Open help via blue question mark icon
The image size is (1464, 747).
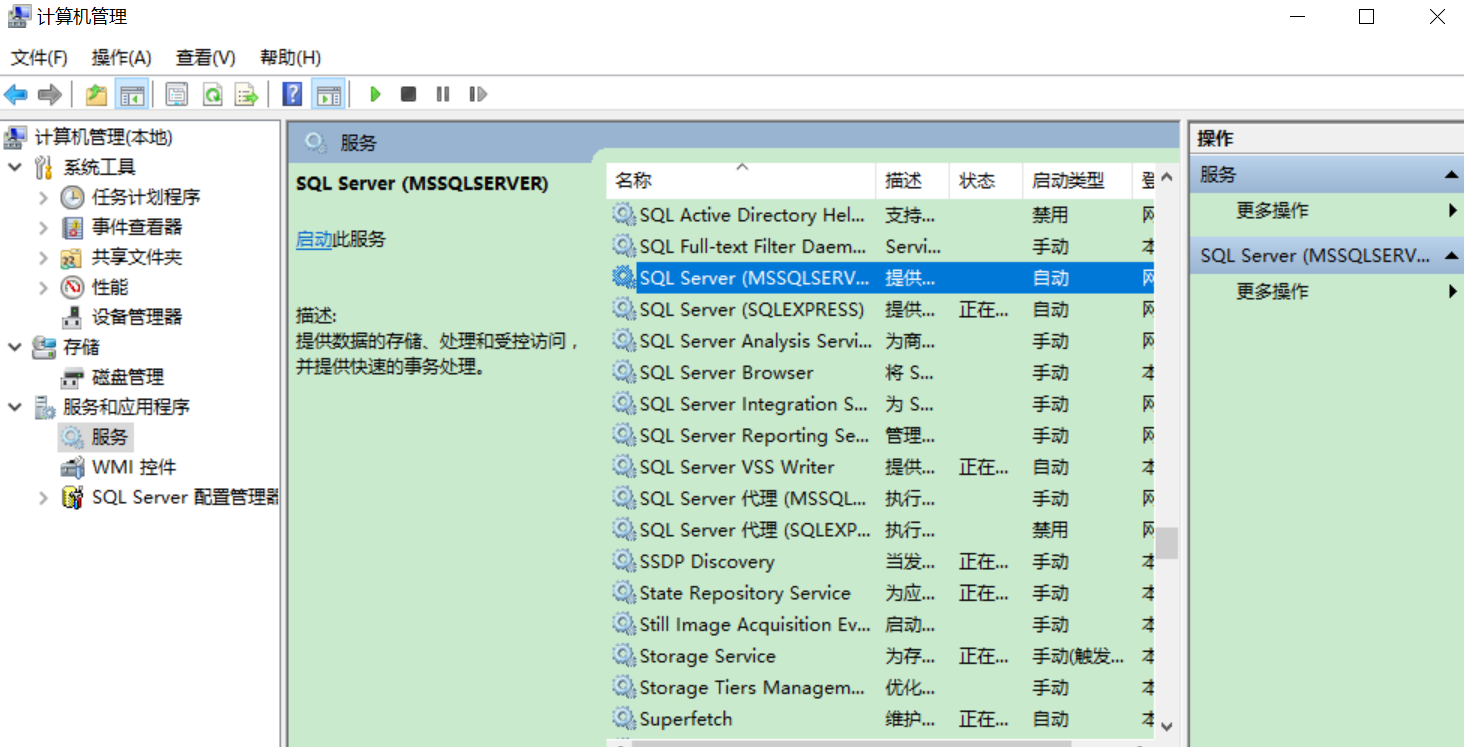[x=292, y=94]
